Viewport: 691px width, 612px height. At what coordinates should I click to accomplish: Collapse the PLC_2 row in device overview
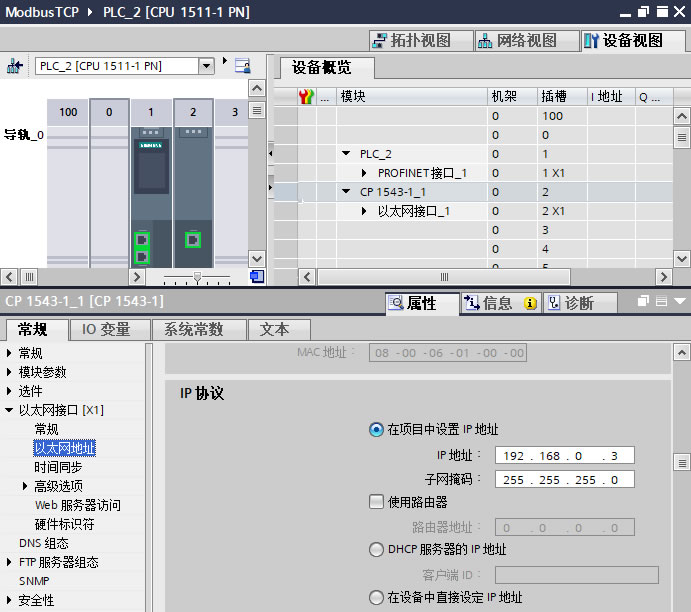346,153
